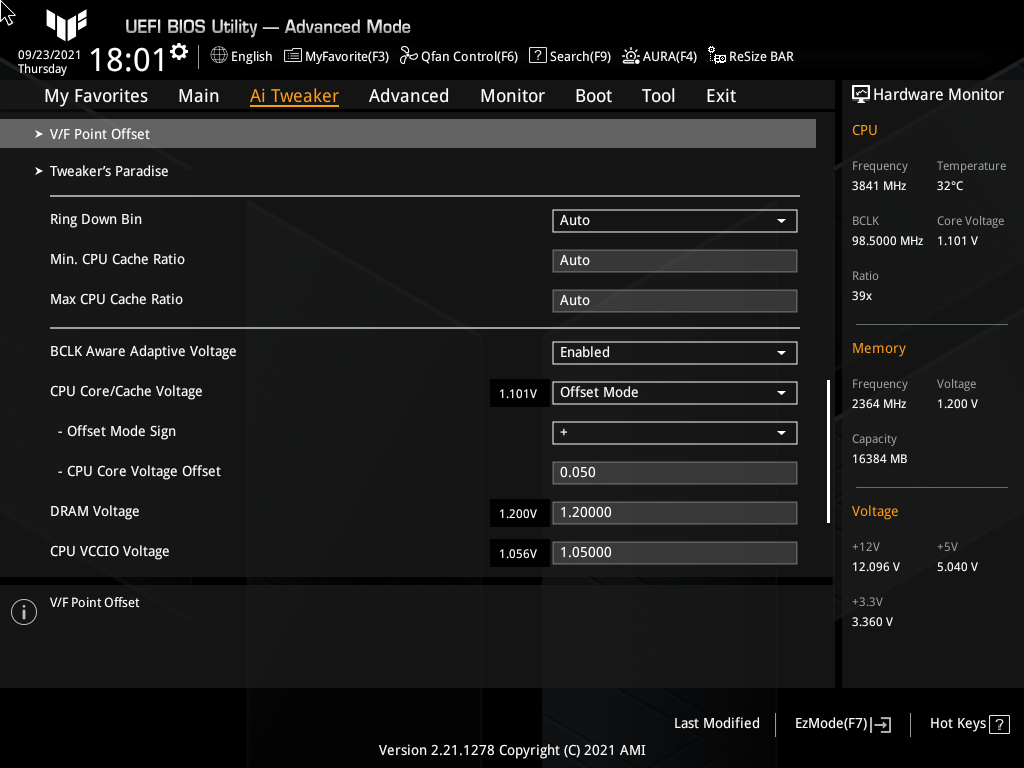Image resolution: width=1024 pixels, height=768 pixels.
Task: Go to the Exit tab
Action: point(721,96)
